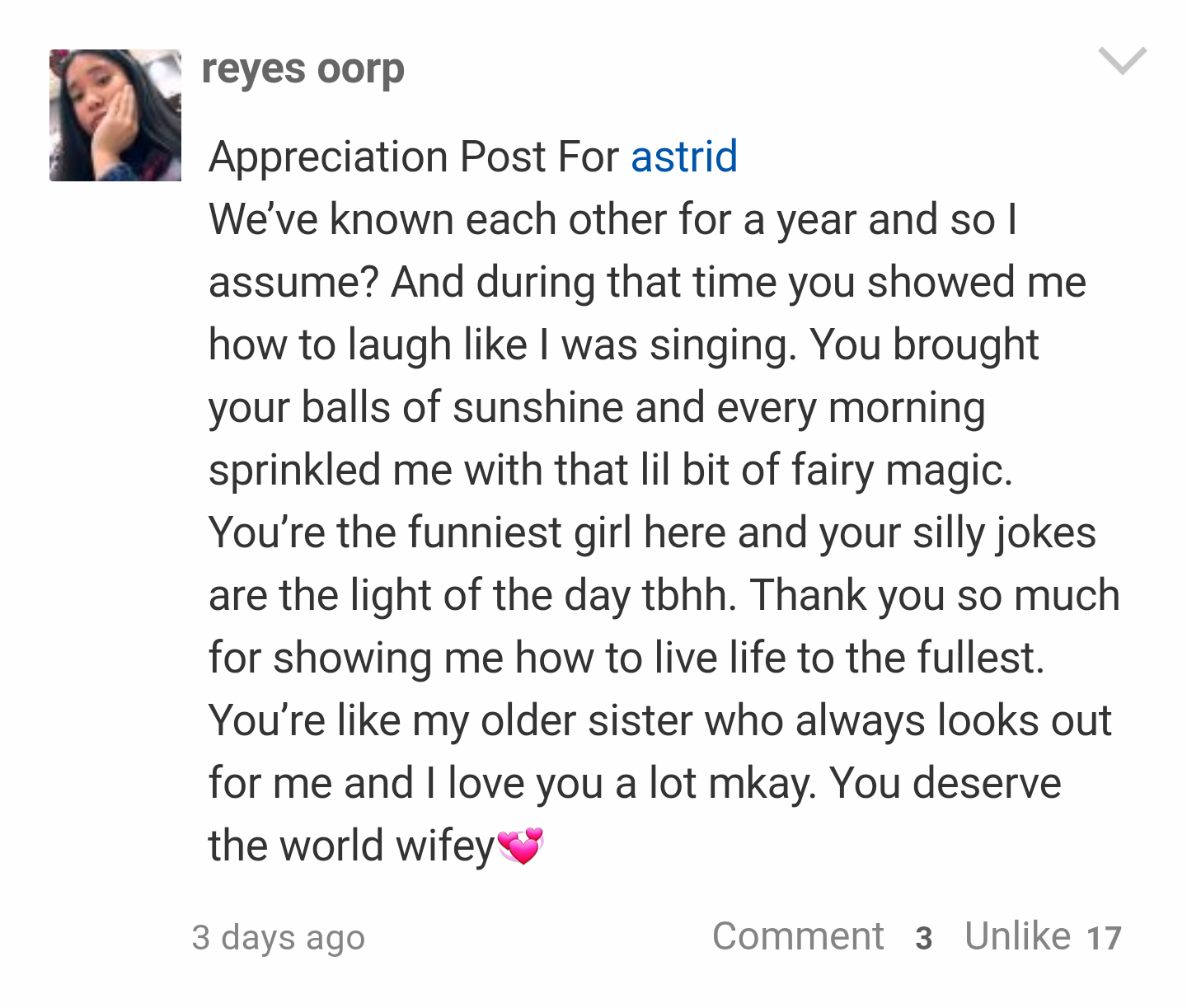Image resolution: width=1187 pixels, height=1008 pixels.
Task: Tap the line 'how to laugh like I was singing'
Action: click(624, 345)
